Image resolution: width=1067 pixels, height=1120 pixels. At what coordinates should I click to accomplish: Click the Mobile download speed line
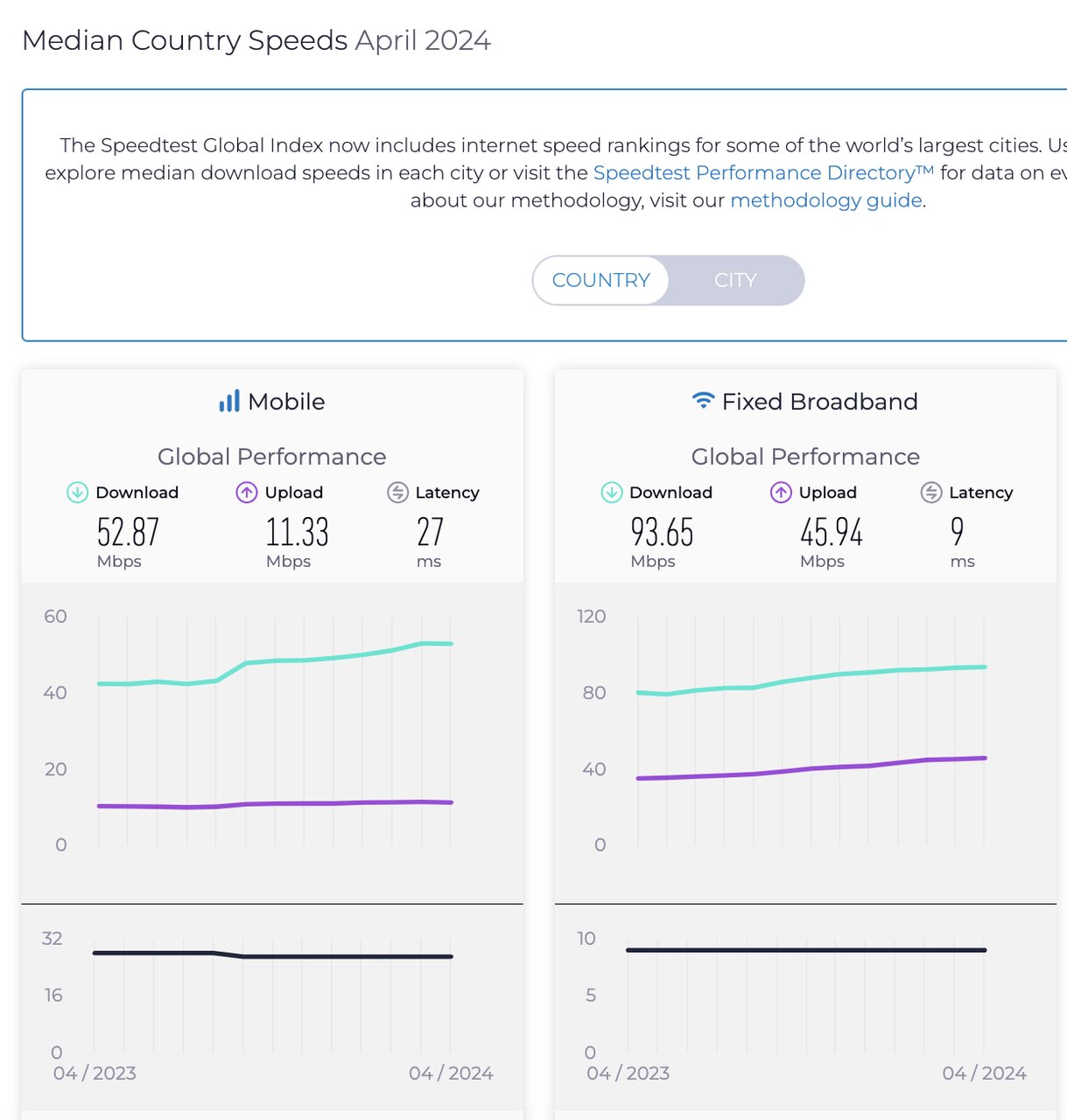point(304,661)
